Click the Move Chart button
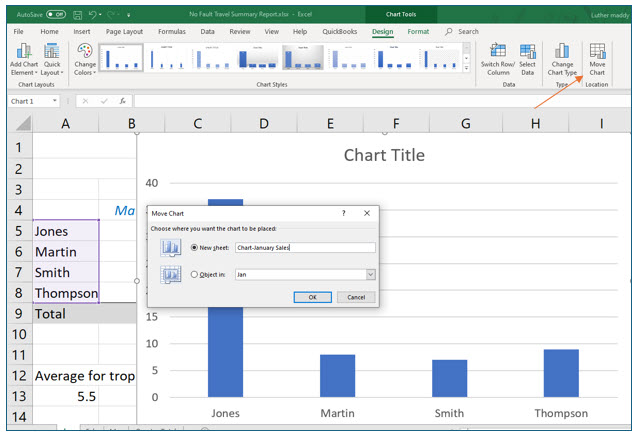 pos(597,59)
